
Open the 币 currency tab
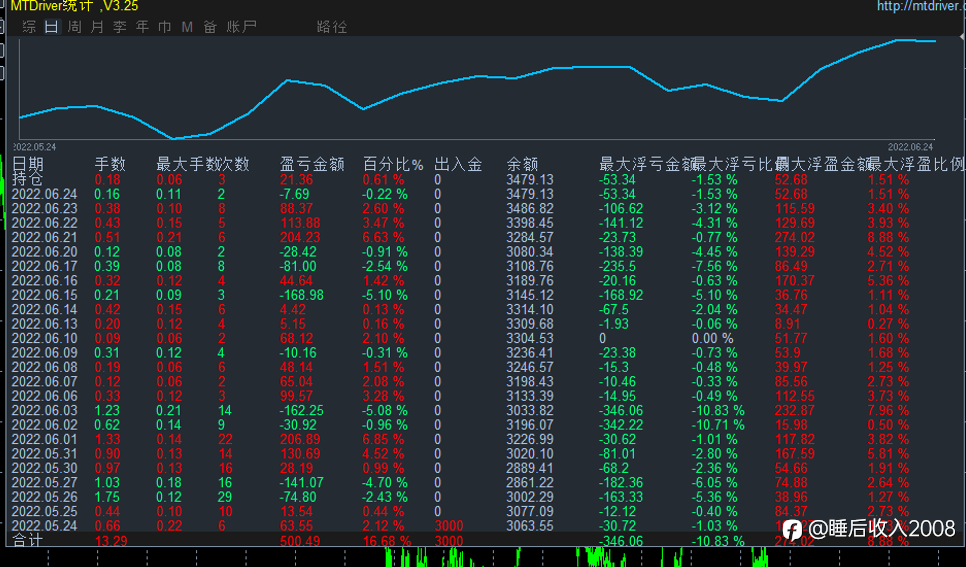165,27
